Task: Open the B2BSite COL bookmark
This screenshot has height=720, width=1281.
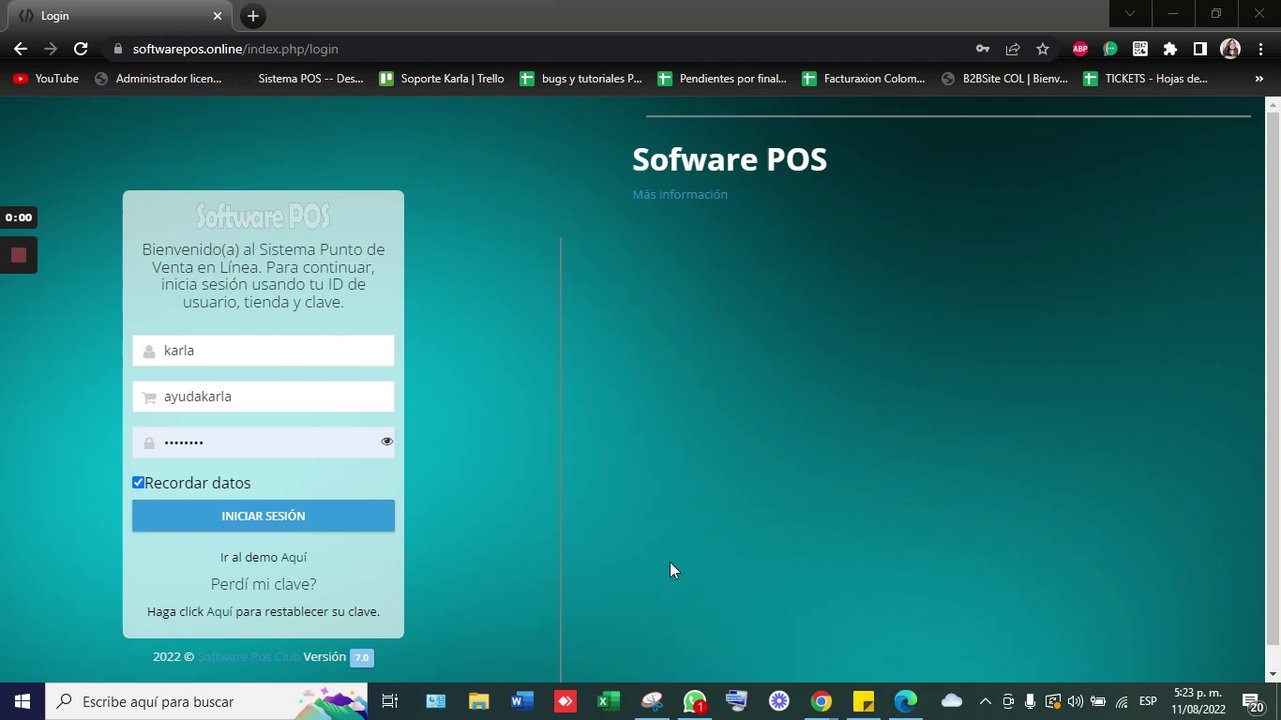Action: click(x=1005, y=79)
